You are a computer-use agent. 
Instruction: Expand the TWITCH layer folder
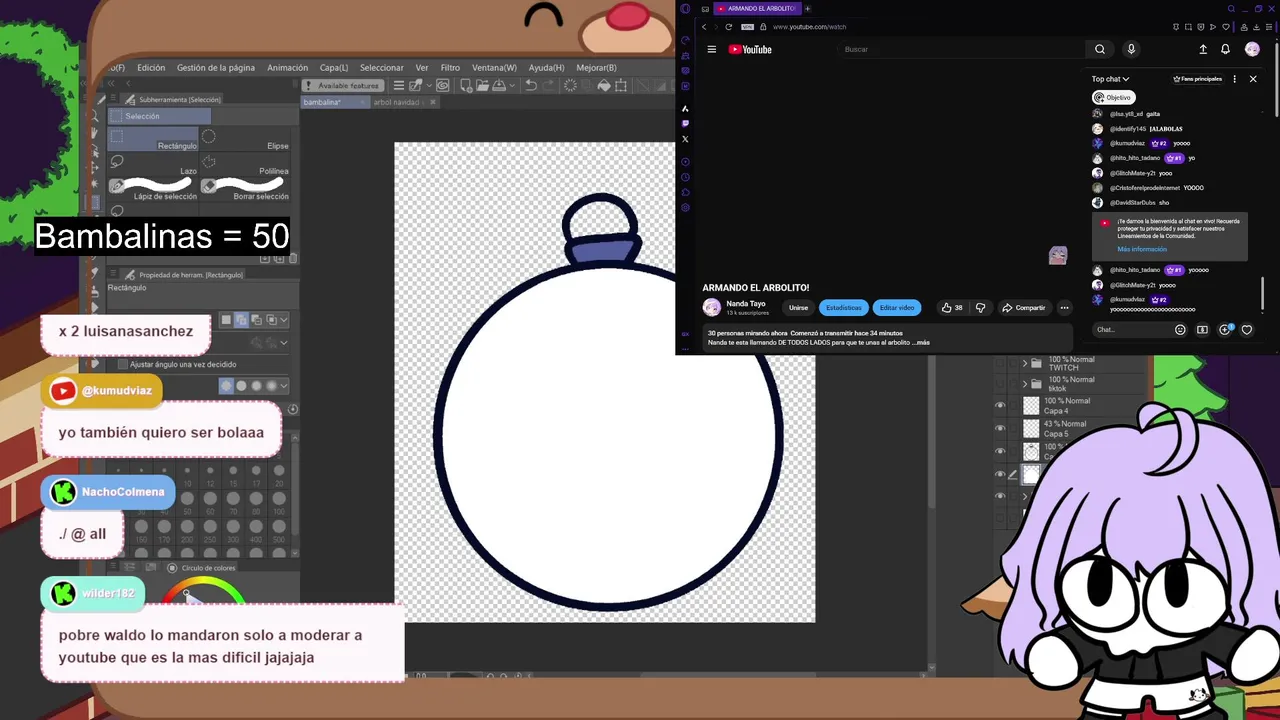pyautogui.click(x=1025, y=364)
